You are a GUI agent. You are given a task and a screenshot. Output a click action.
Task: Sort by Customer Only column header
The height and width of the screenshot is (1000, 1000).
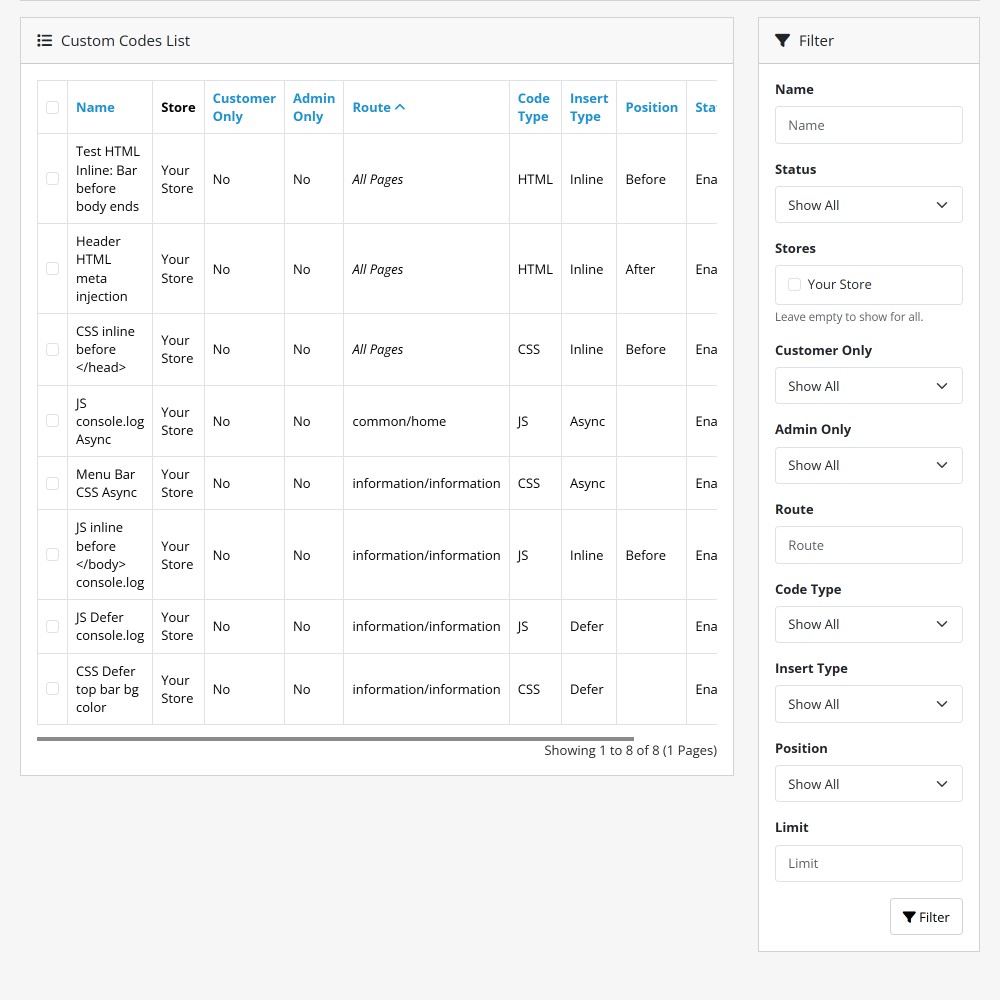tap(244, 107)
